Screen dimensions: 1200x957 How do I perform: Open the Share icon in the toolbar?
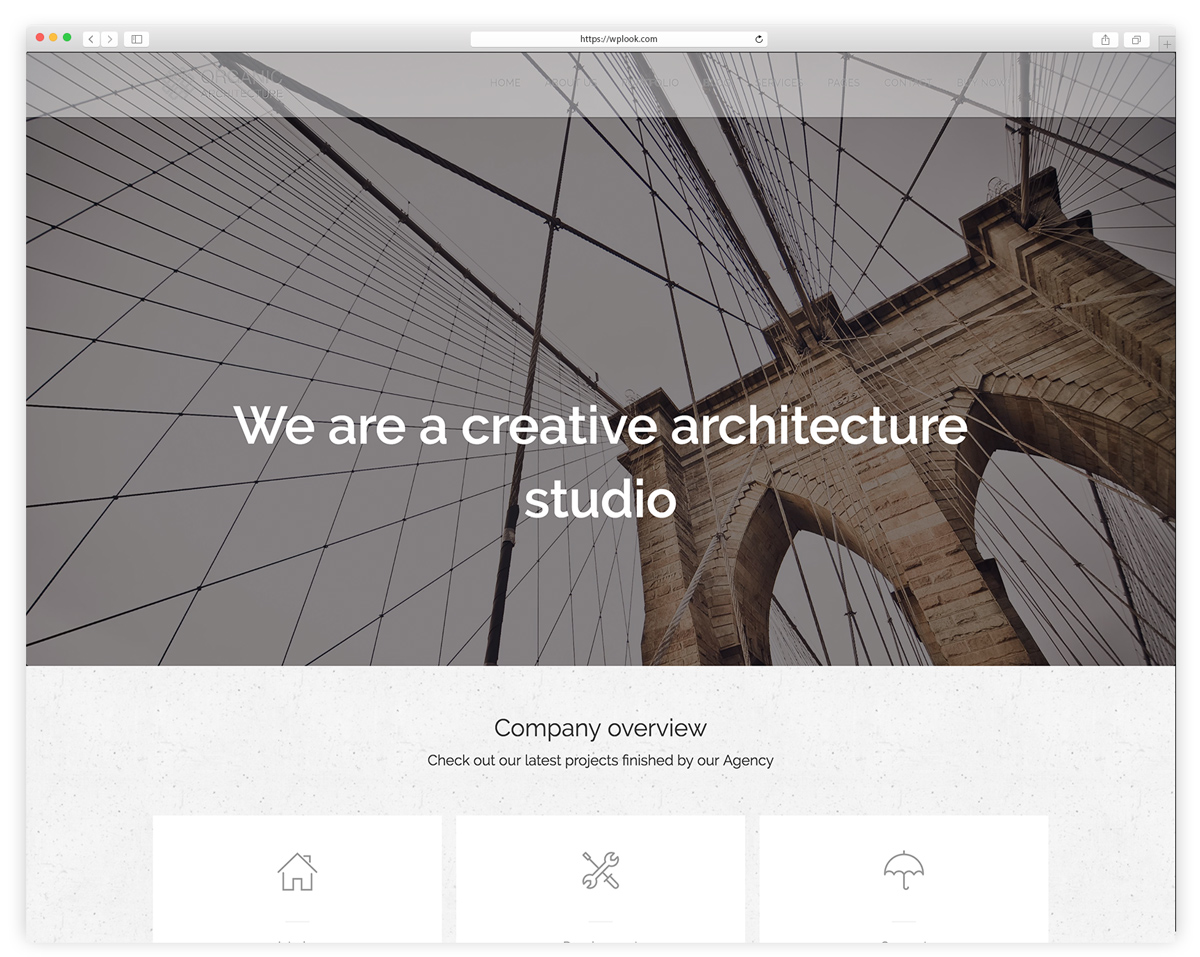[1105, 39]
